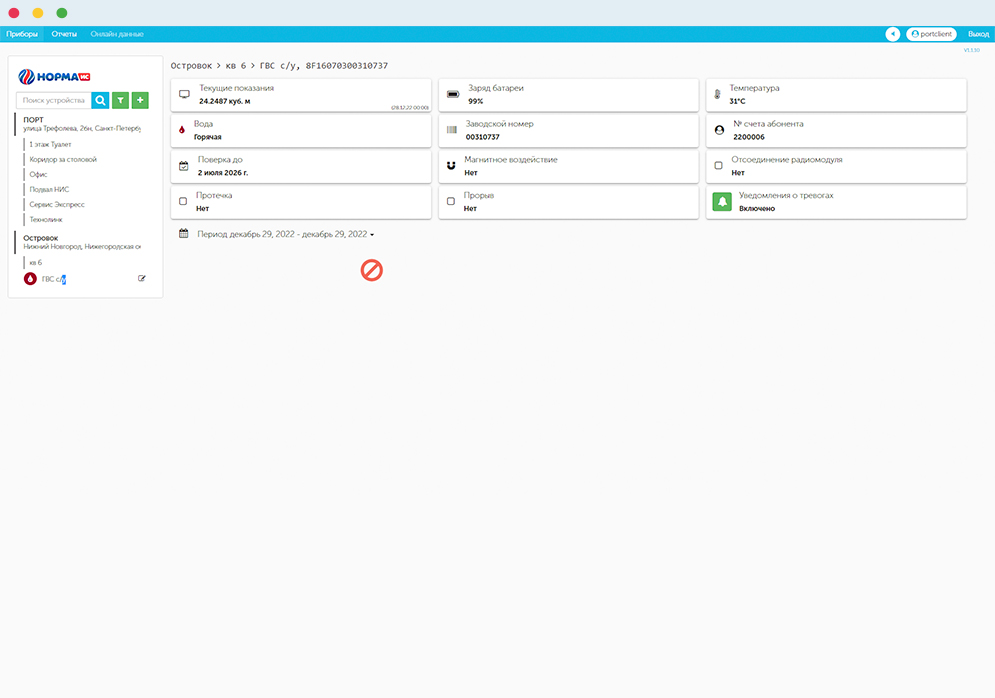Click the portclient user button
Viewport: 995px width, 698px height.
tap(931, 34)
